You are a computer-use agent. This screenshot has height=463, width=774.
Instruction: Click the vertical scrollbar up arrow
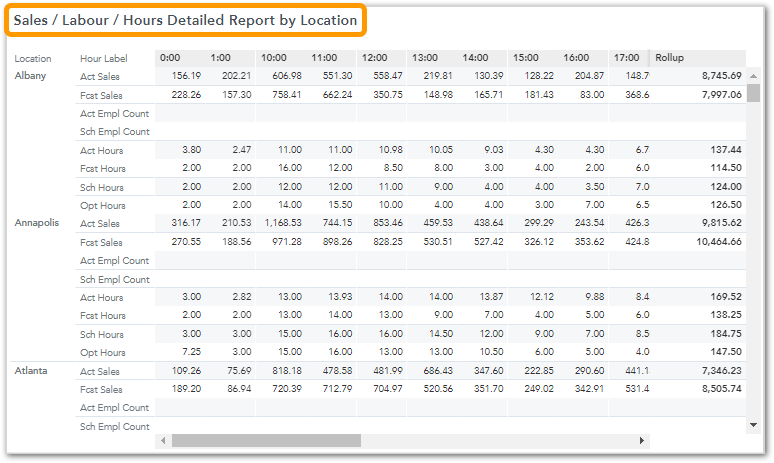tap(753, 73)
